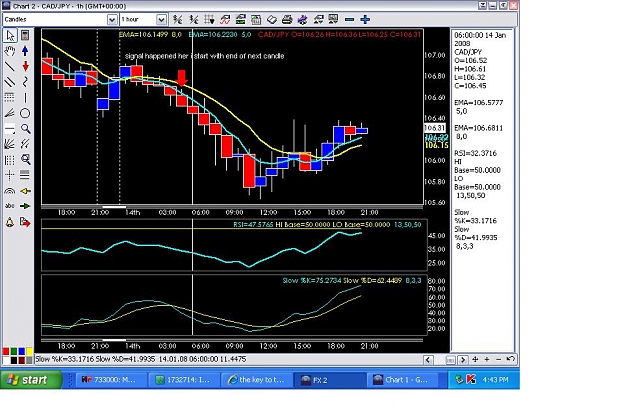Image resolution: width=625 pixels, height=405 pixels.
Task: Pick the red color swatch
Action: point(6,352)
